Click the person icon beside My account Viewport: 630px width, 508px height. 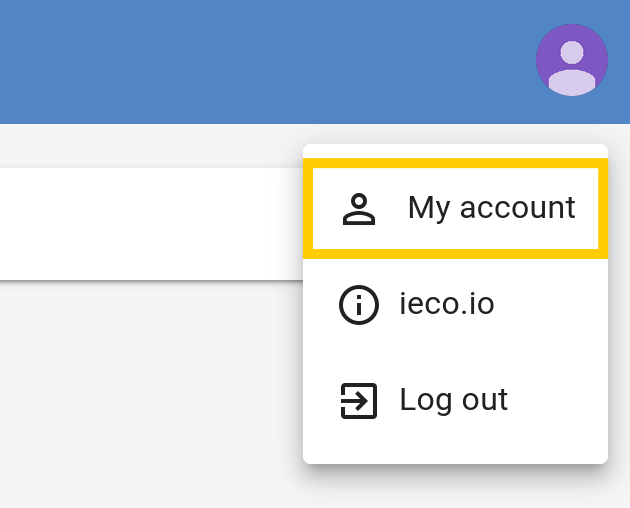tap(359, 209)
